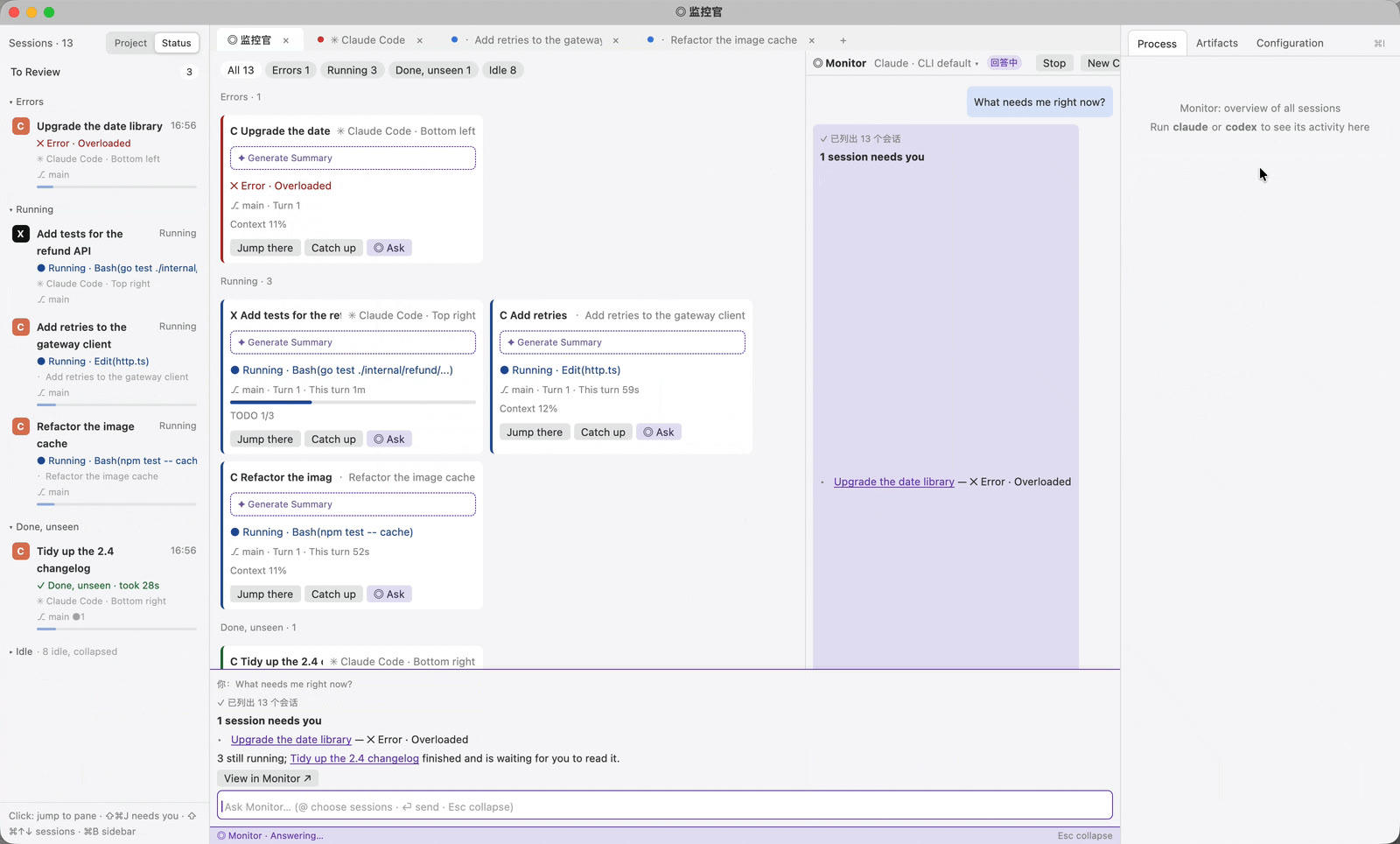Click the To Review count row
This screenshot has width=1400, height=844.
103,72
